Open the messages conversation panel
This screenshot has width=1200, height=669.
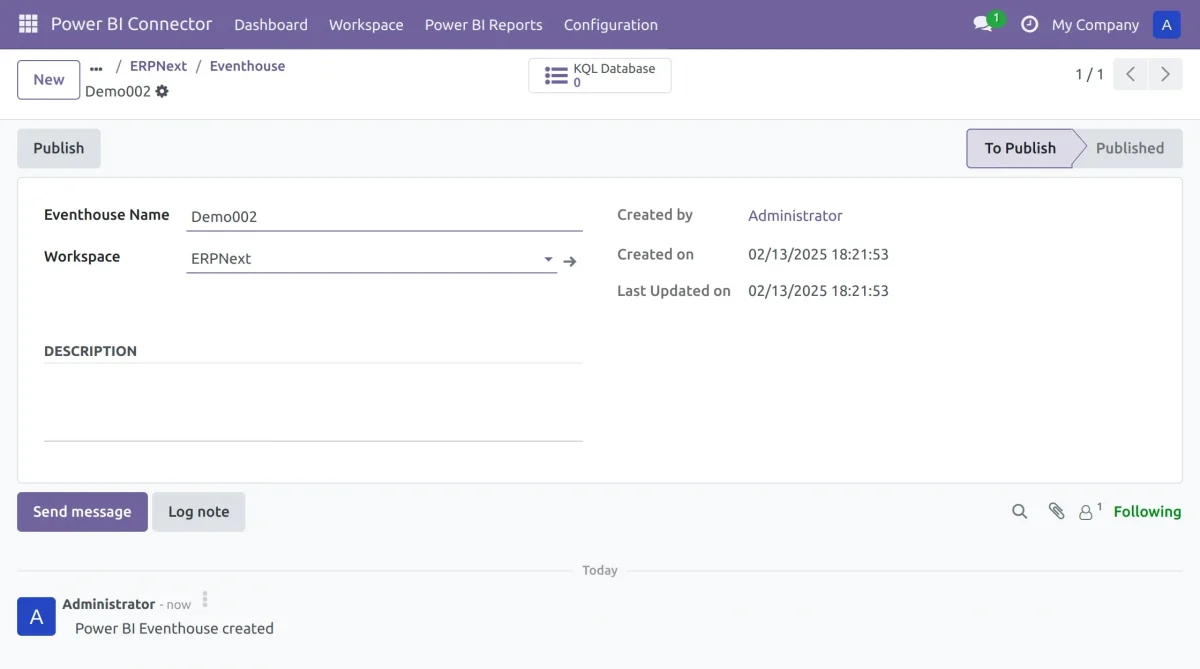(x=983, y=24)
